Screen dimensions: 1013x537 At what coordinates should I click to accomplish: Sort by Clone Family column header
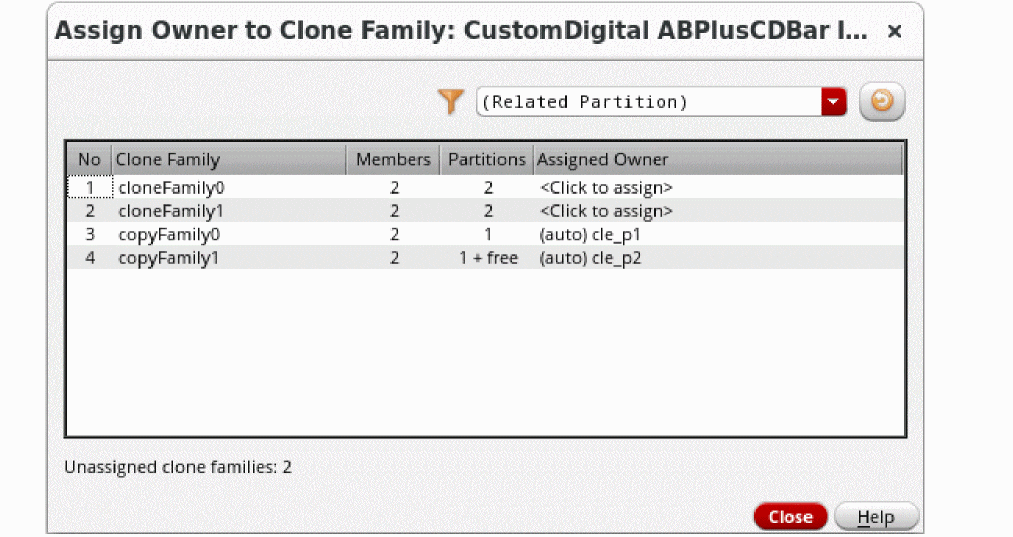[x=168, y=160]
